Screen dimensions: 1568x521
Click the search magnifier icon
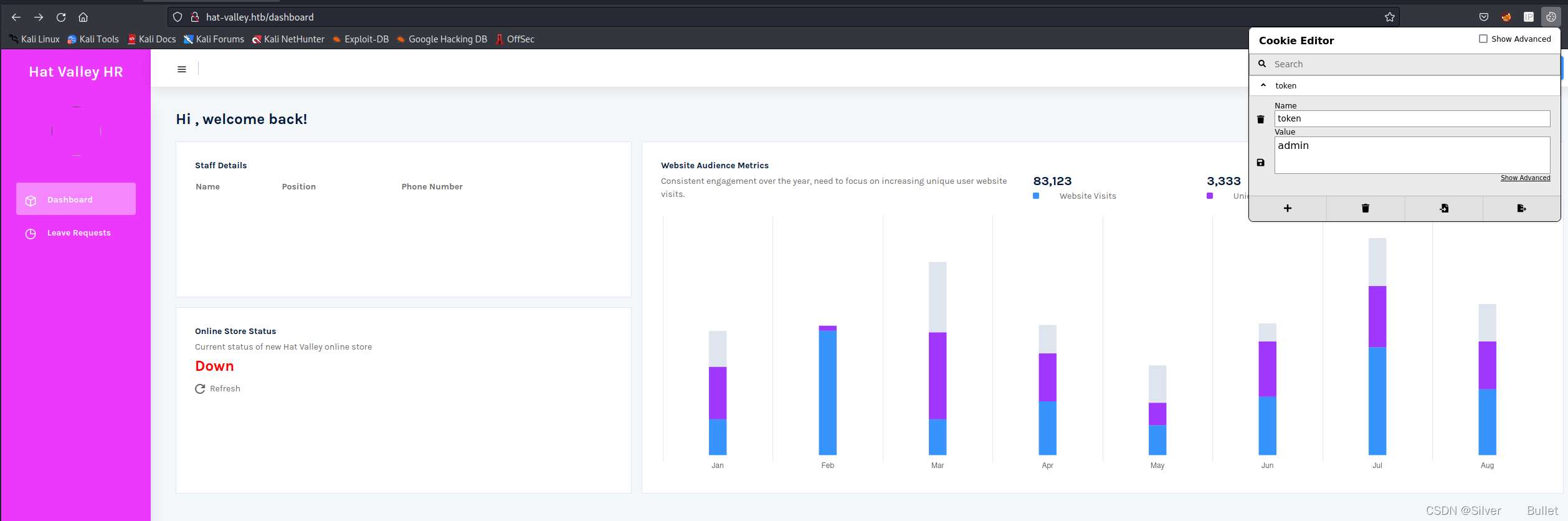[x=1262, y=64]
